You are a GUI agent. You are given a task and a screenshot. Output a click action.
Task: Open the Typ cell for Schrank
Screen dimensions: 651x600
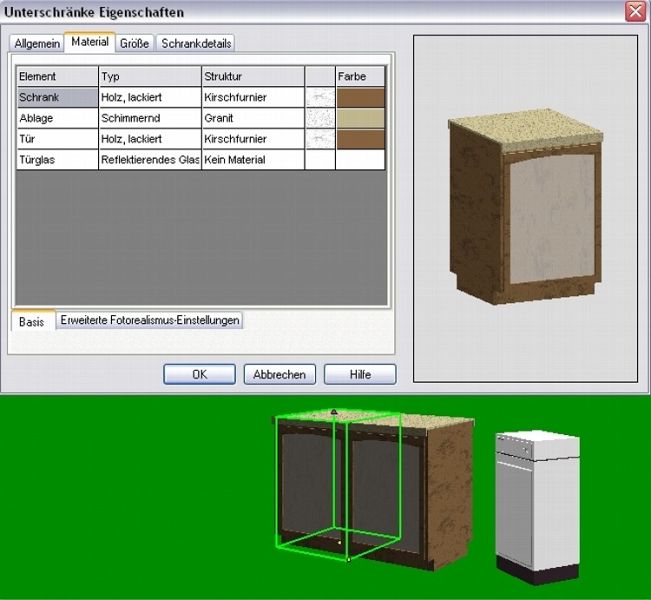[149, 97]
